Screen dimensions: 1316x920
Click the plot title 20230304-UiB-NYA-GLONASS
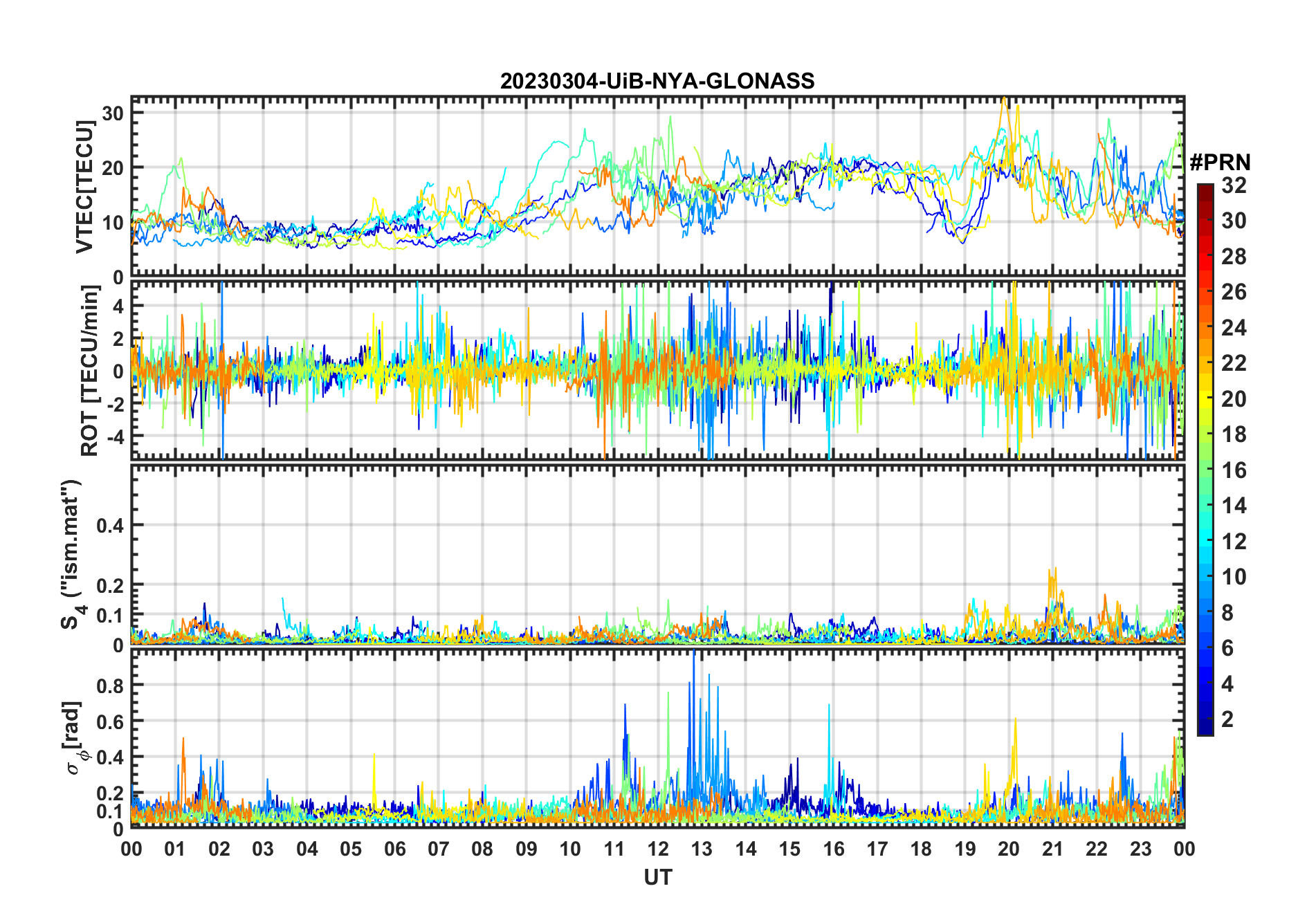(657, 81)
